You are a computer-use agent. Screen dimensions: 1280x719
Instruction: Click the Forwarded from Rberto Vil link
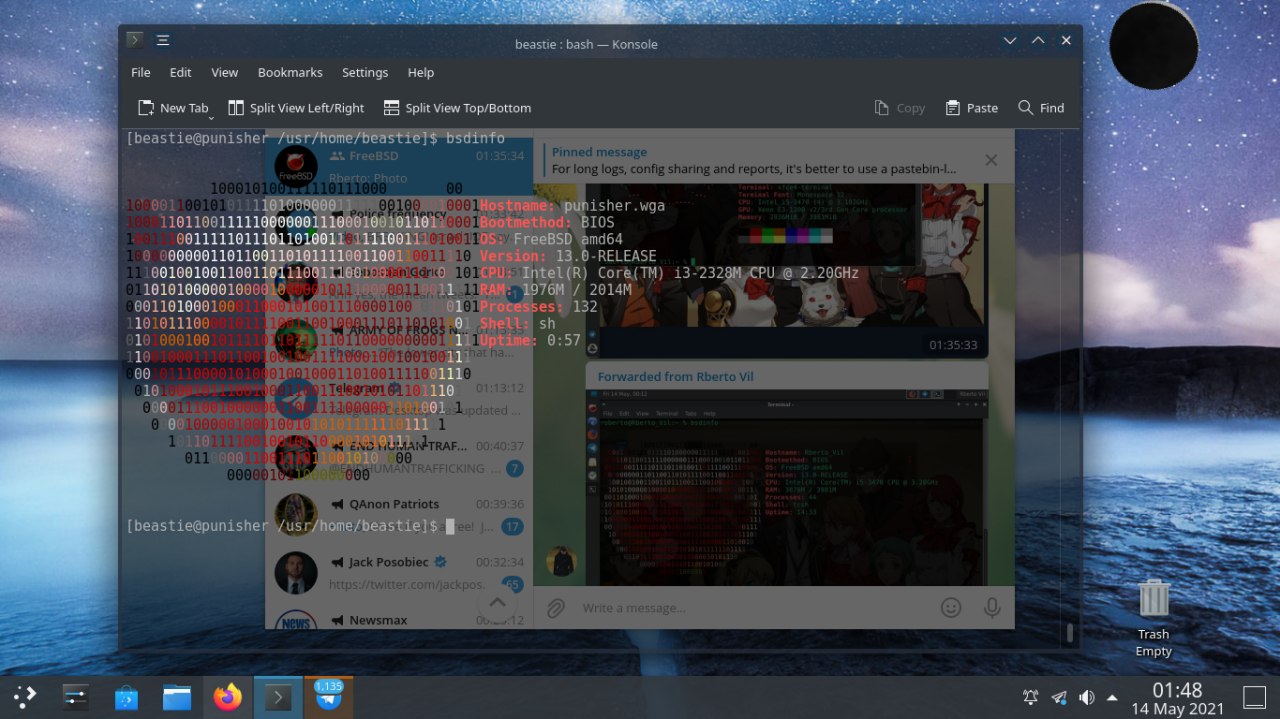[x=675, y=377]
